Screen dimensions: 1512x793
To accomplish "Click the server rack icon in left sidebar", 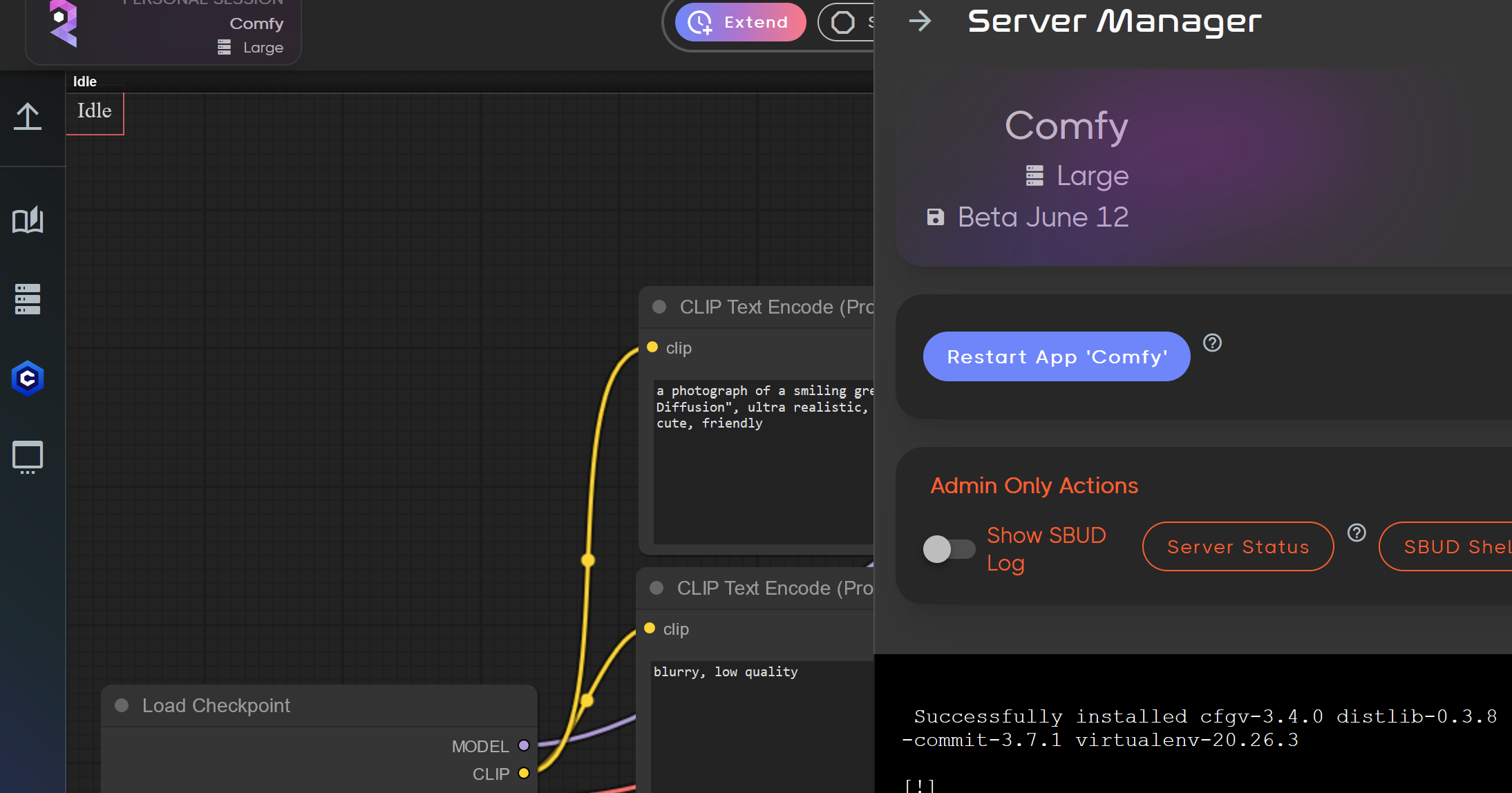I will (x=28, y=298).
